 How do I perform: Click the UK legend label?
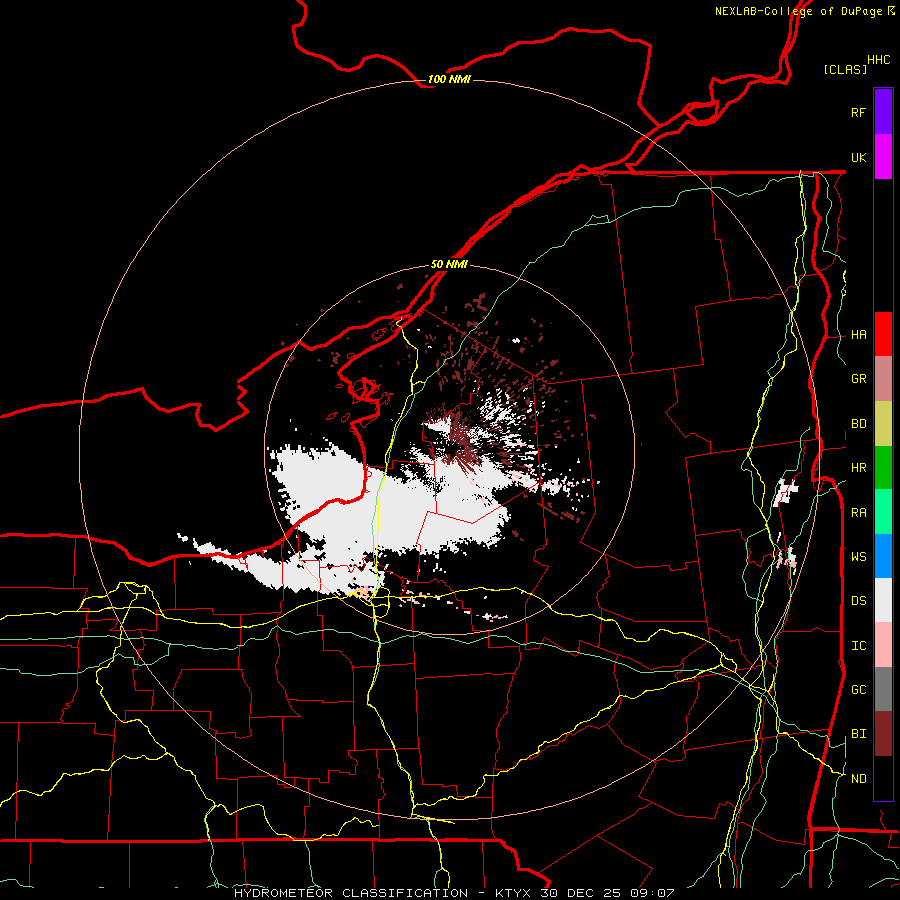pyautogui.click(x=858, y=157)
